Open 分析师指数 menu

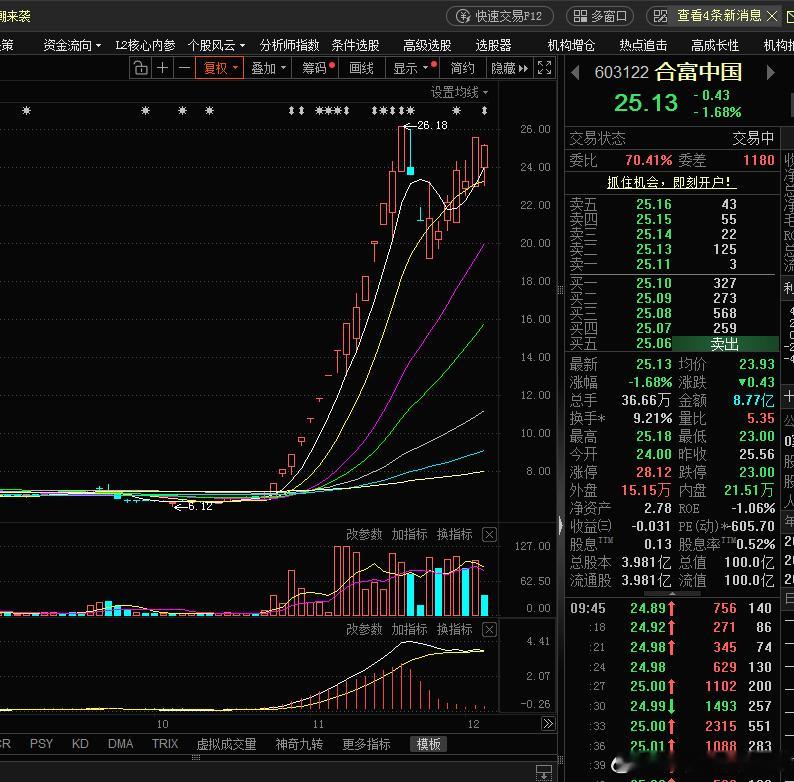pyautogui.click(x=289, y=46)
